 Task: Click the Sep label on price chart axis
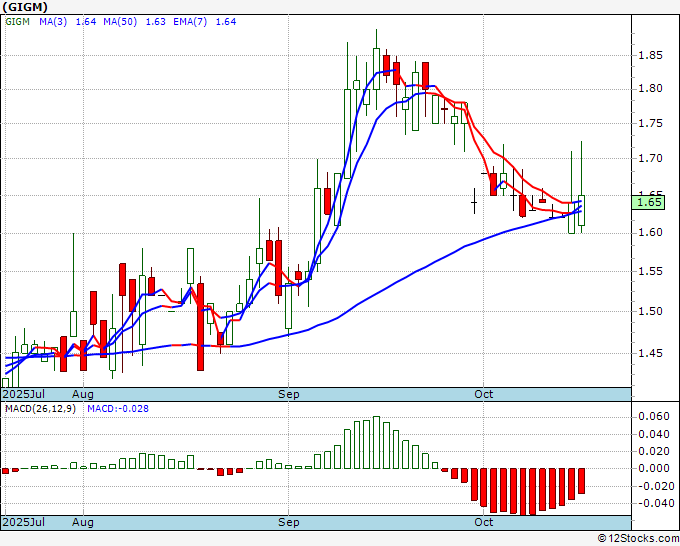pyautogui.click(x=289, y=394)
